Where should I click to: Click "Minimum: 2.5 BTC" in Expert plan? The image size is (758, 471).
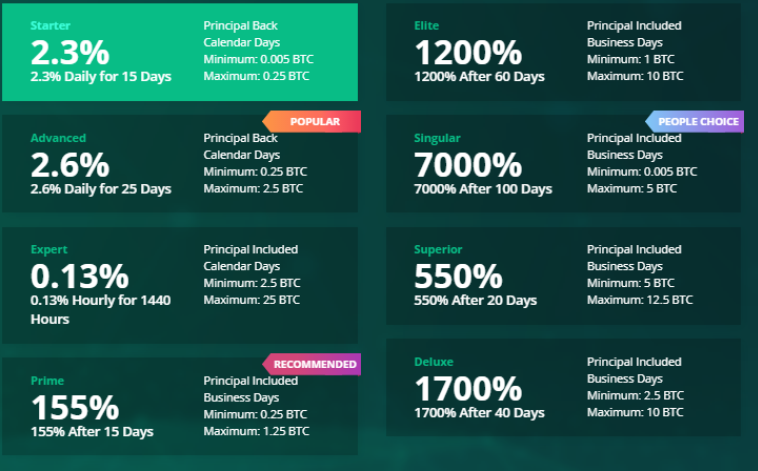252,283
